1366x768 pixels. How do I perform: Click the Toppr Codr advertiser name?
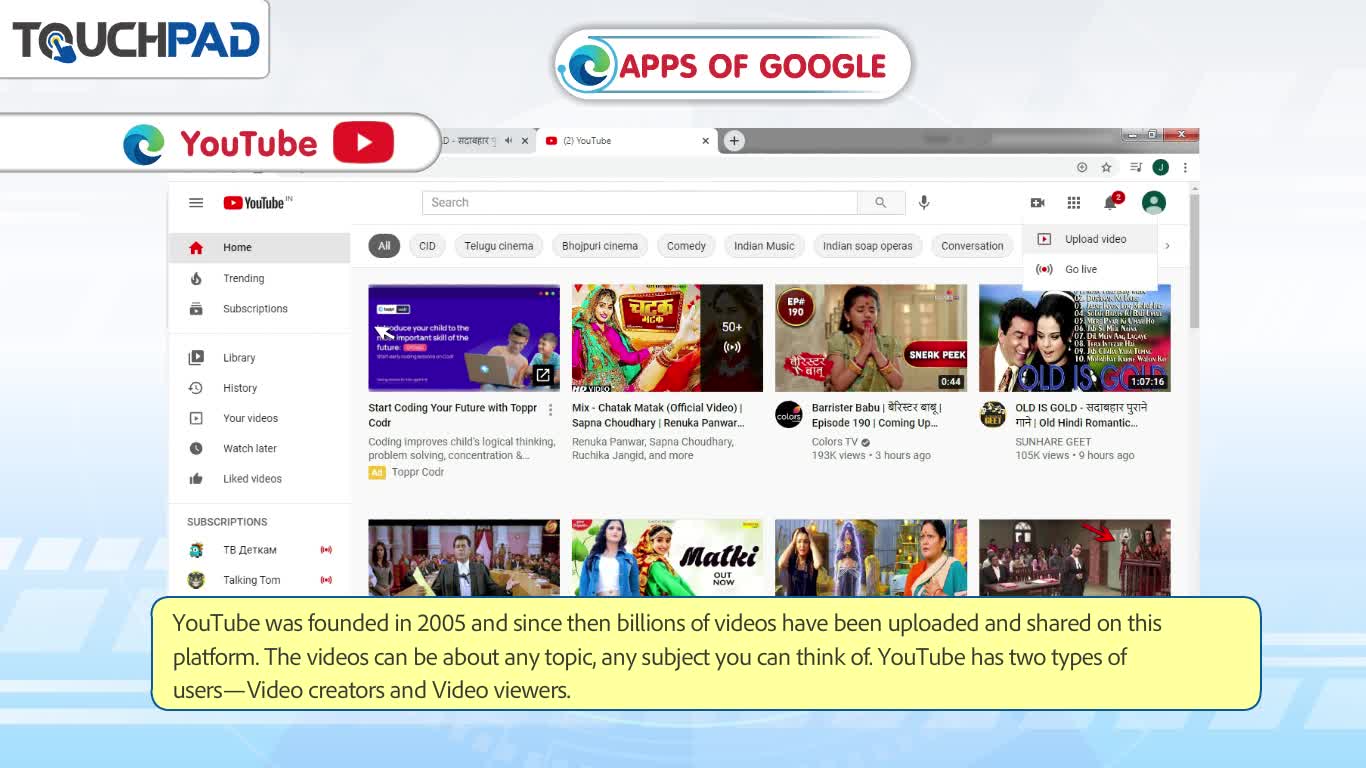click(418, 473)
